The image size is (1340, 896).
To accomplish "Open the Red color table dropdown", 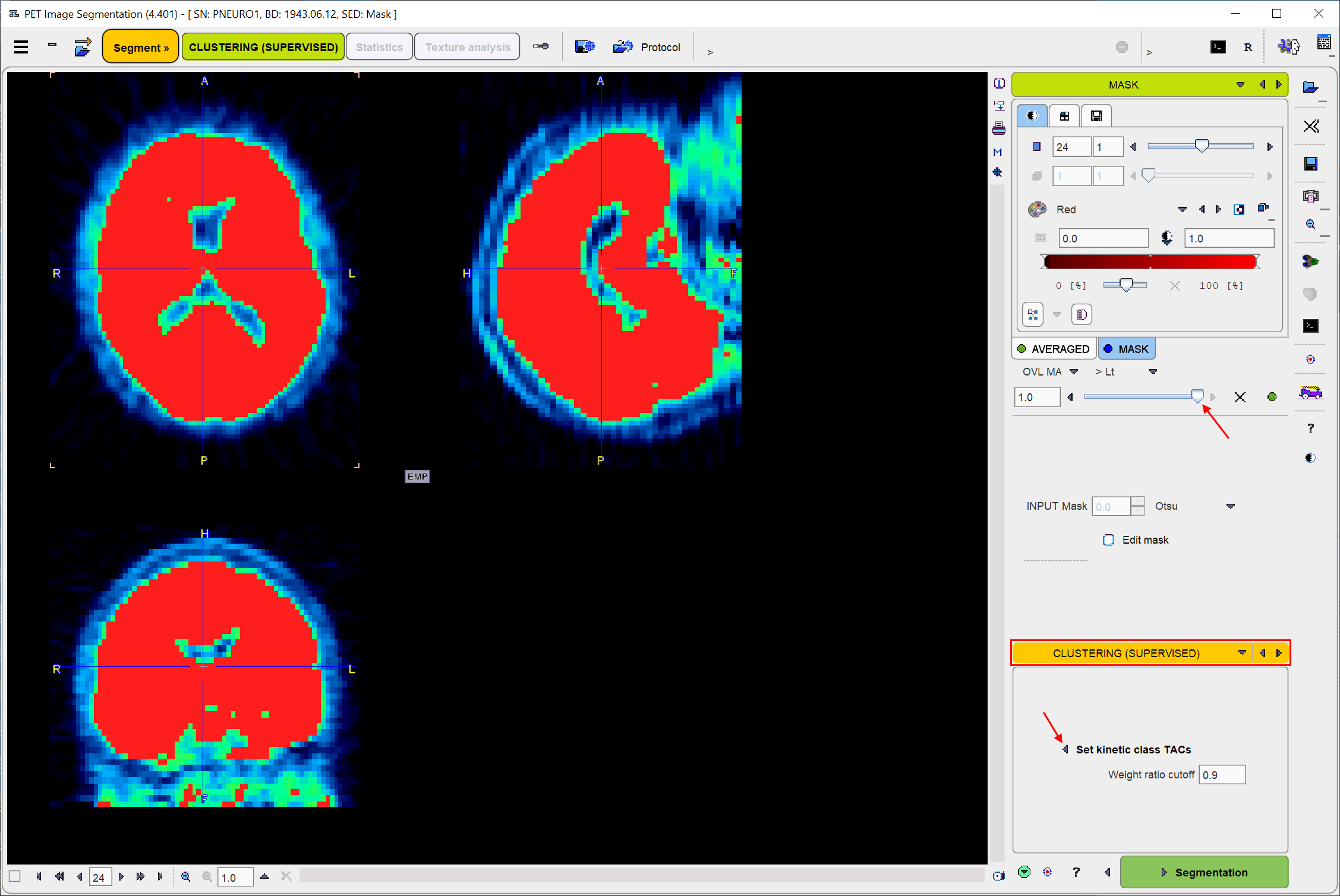I will tap(1182, 209).
